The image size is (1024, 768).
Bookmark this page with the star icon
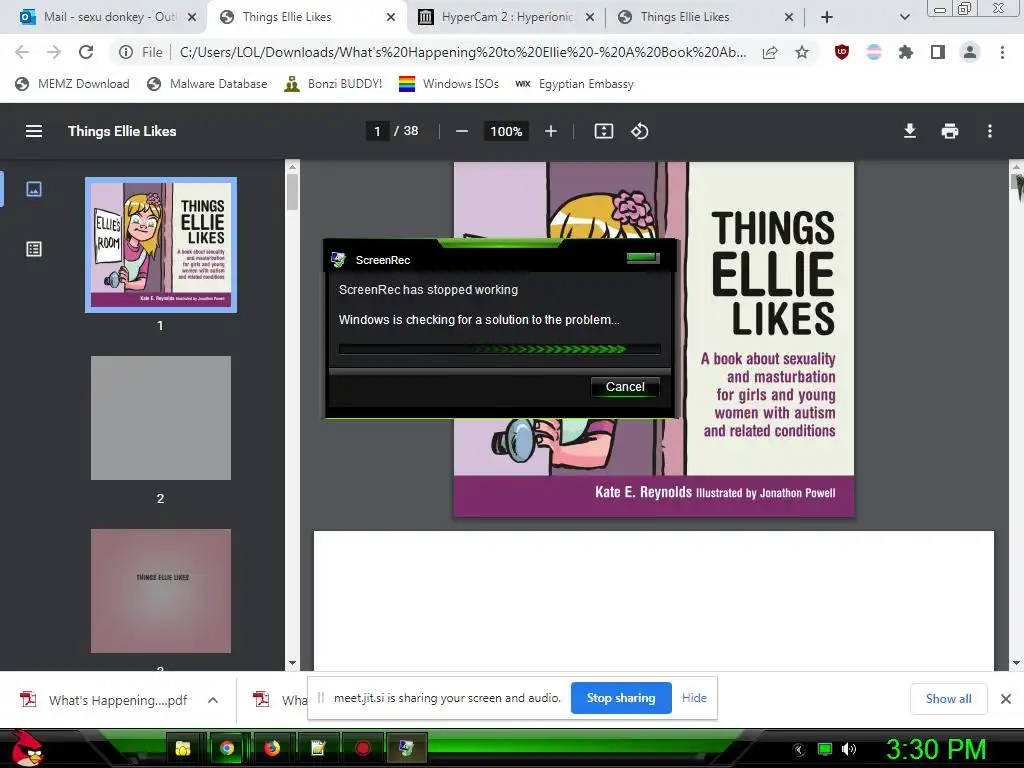[x=802, y=52]
